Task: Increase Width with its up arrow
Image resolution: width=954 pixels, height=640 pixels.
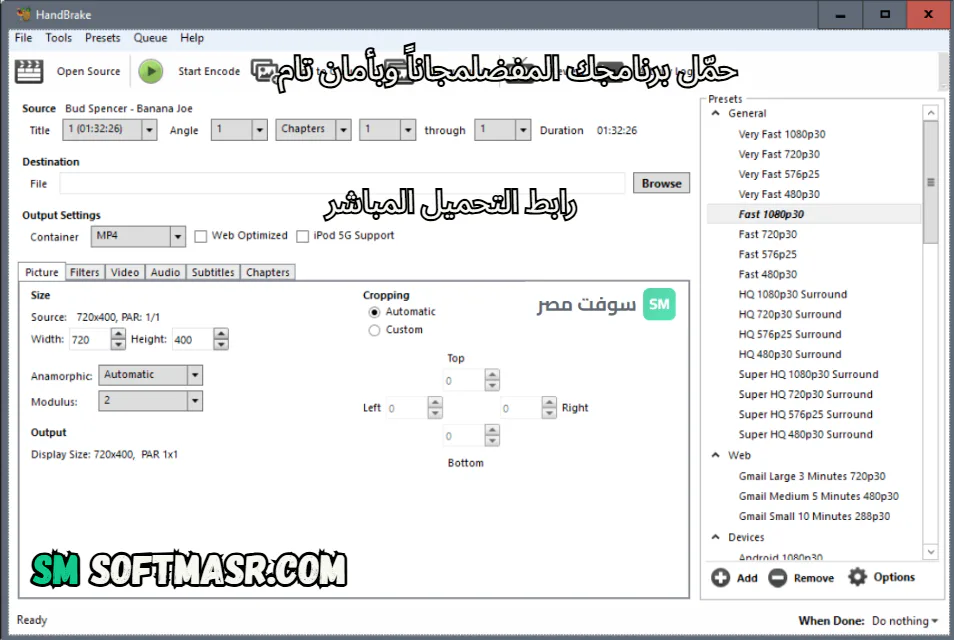Action: tap(118, 333)
